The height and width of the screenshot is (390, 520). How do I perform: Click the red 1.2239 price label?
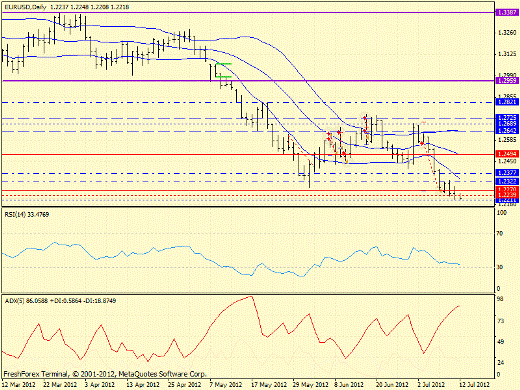point(507,195)
